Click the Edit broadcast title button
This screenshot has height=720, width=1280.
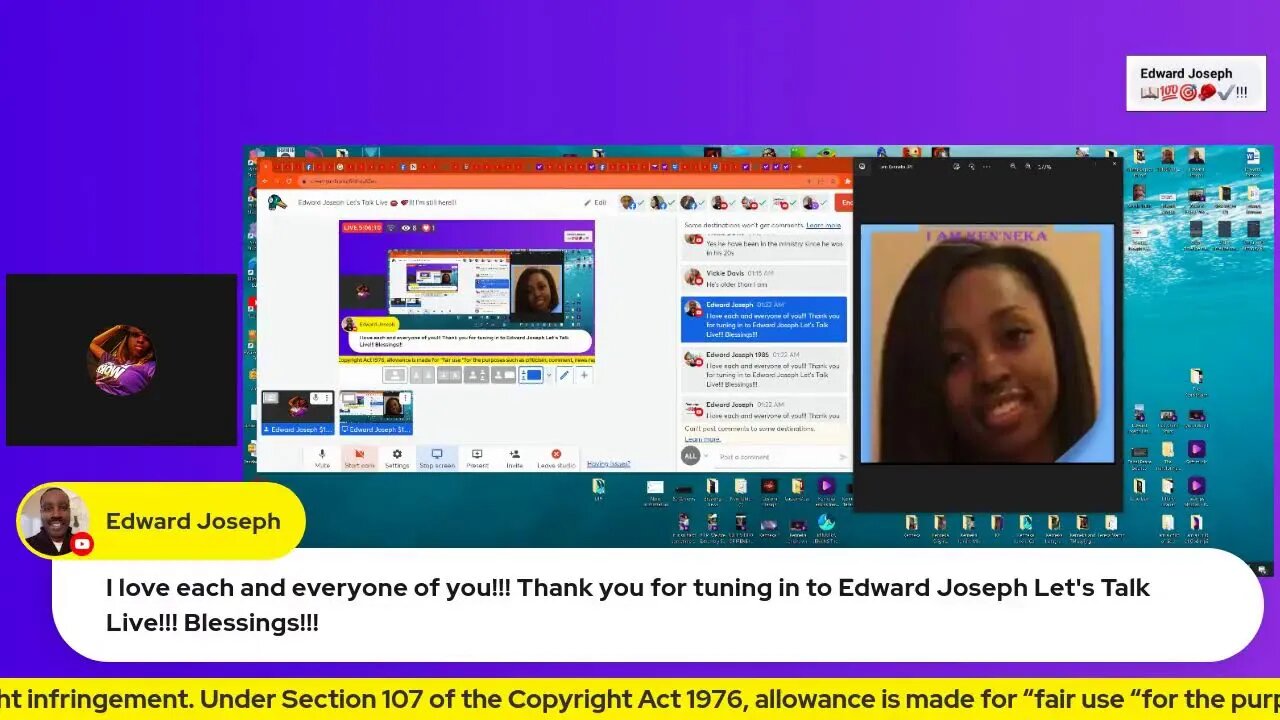pyautogui.click(x=596, y=203)
